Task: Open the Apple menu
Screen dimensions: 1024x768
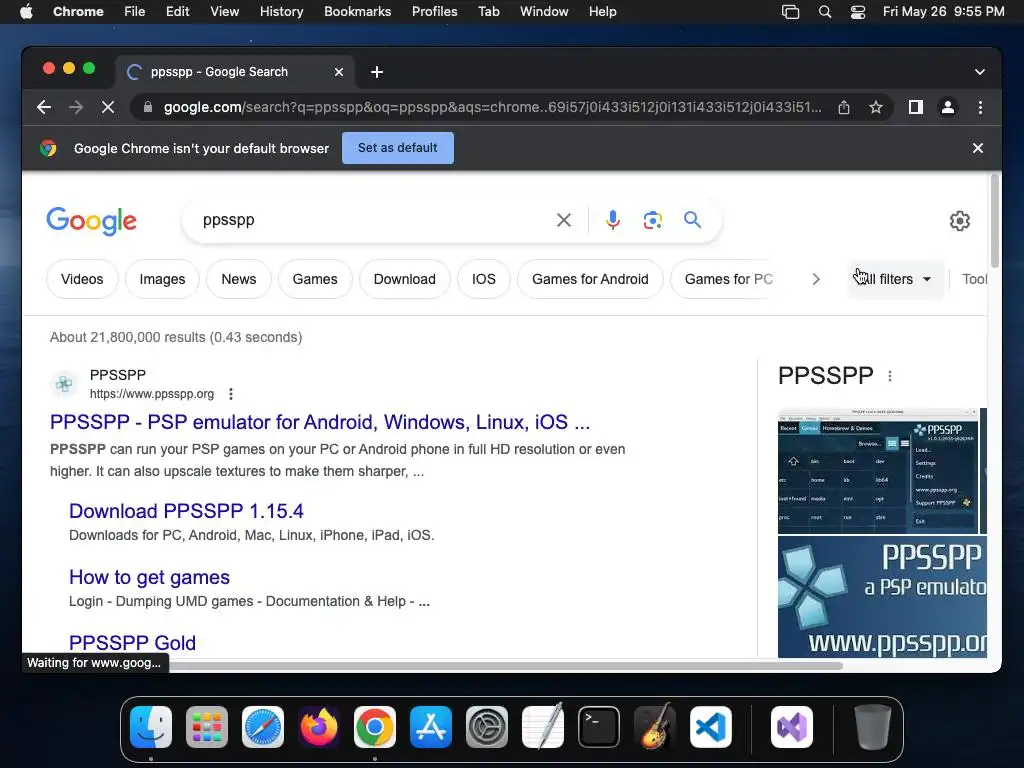Action: pos(26,11)
